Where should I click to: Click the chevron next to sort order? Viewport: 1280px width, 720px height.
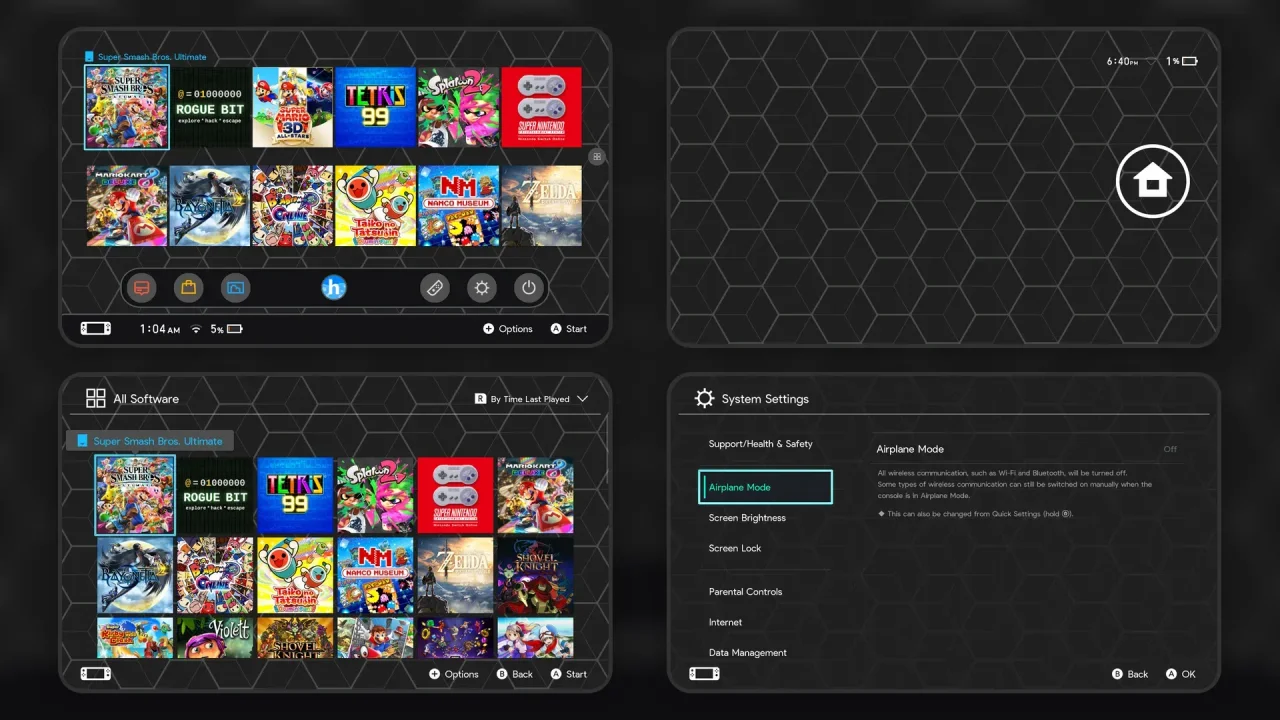[x=582, y=399]
